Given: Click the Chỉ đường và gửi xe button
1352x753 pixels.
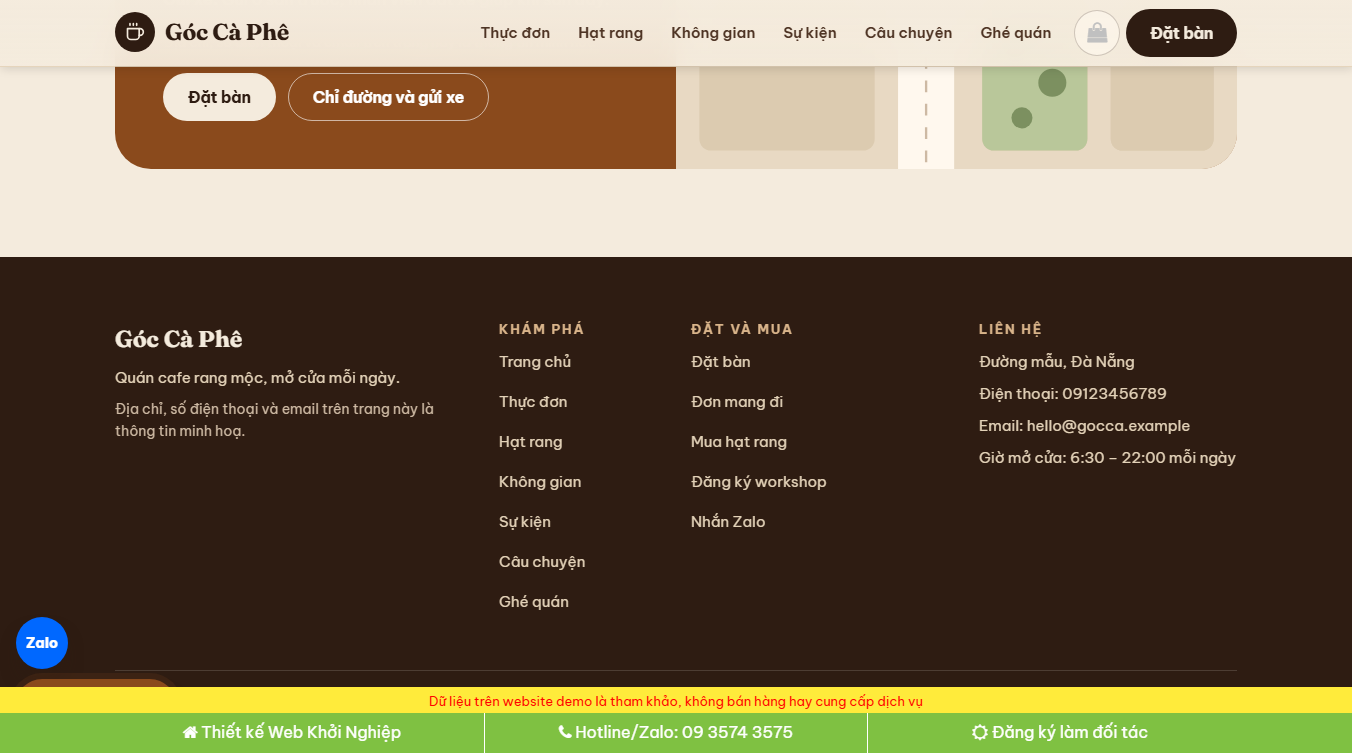Looking at the screenshot, I should point(388,97).
